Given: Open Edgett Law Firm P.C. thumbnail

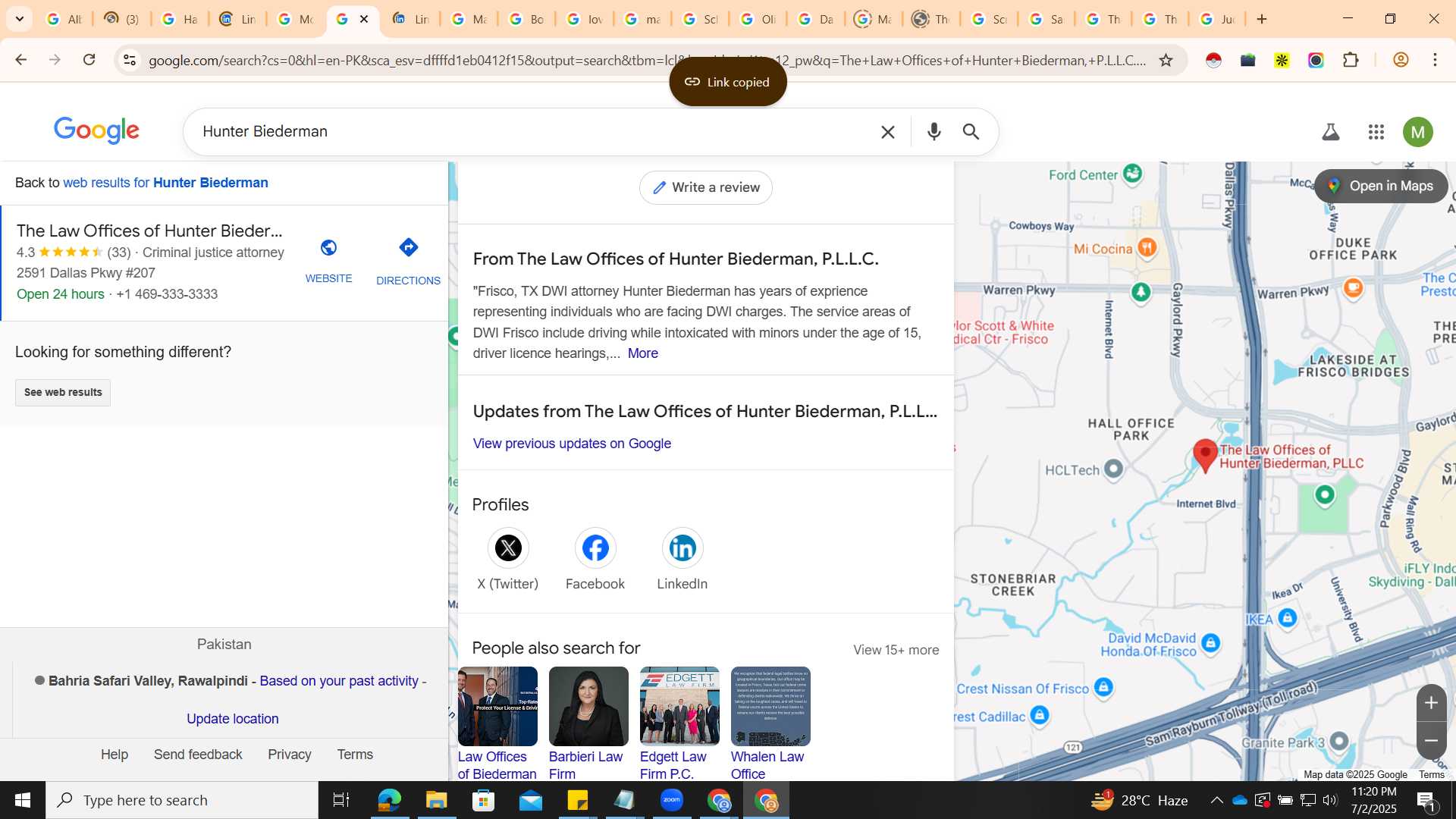Looking at the screenshot, I should pyautogui.click(x=679, y=706).
